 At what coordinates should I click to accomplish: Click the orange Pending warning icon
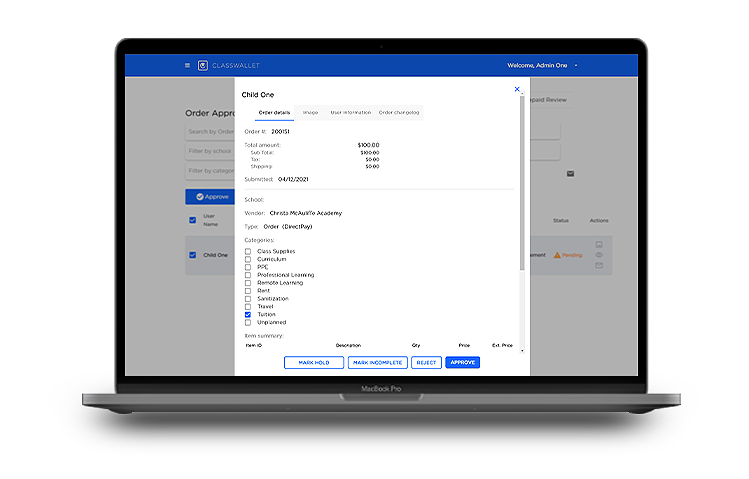(x=557, y=255)
